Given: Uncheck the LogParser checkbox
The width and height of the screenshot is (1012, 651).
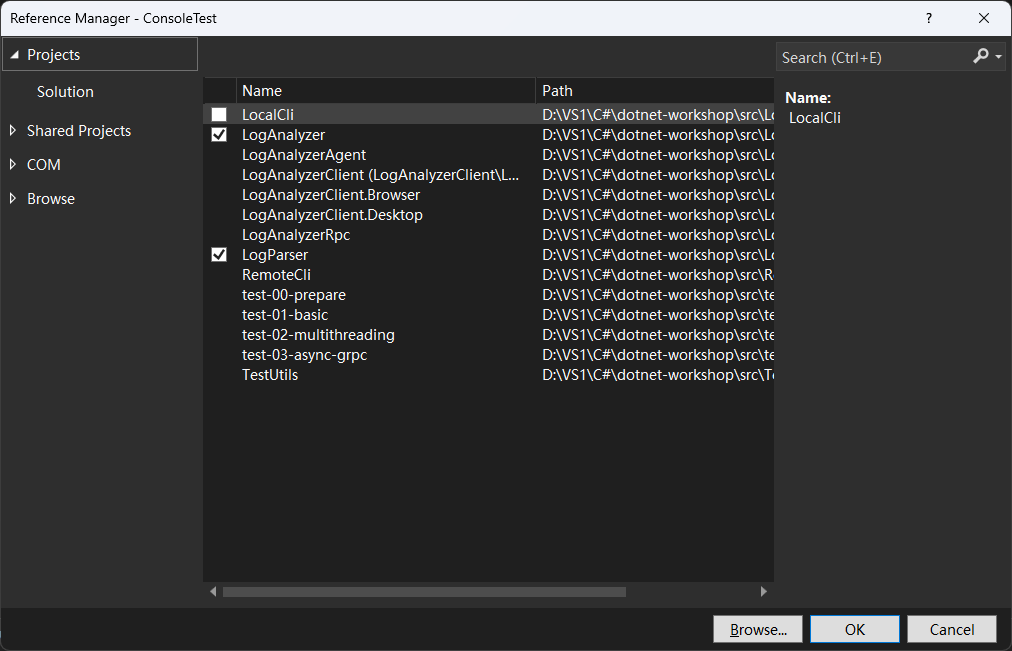Looking at the screenshot, I should tap(219, 255).
